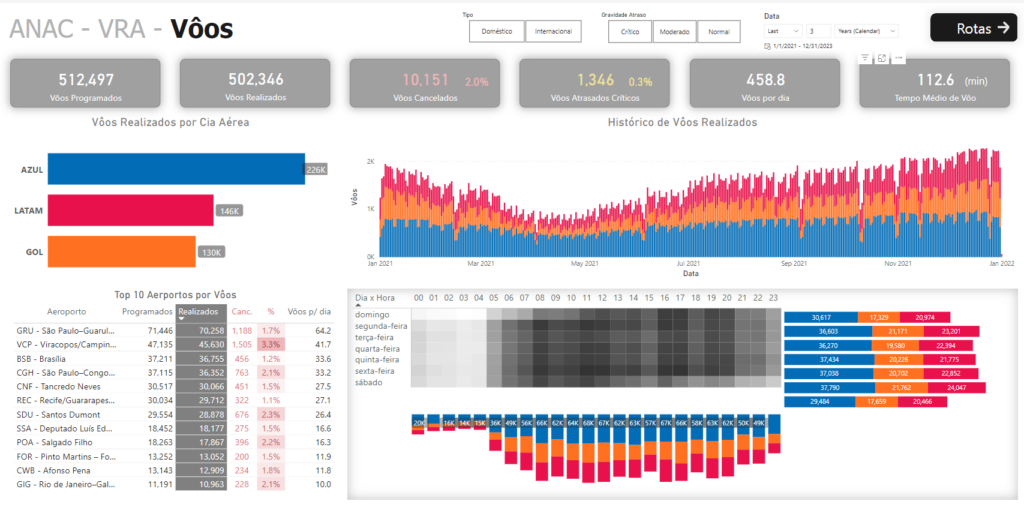Select the FOR - Pinto Martins row

tap(174, 457)
